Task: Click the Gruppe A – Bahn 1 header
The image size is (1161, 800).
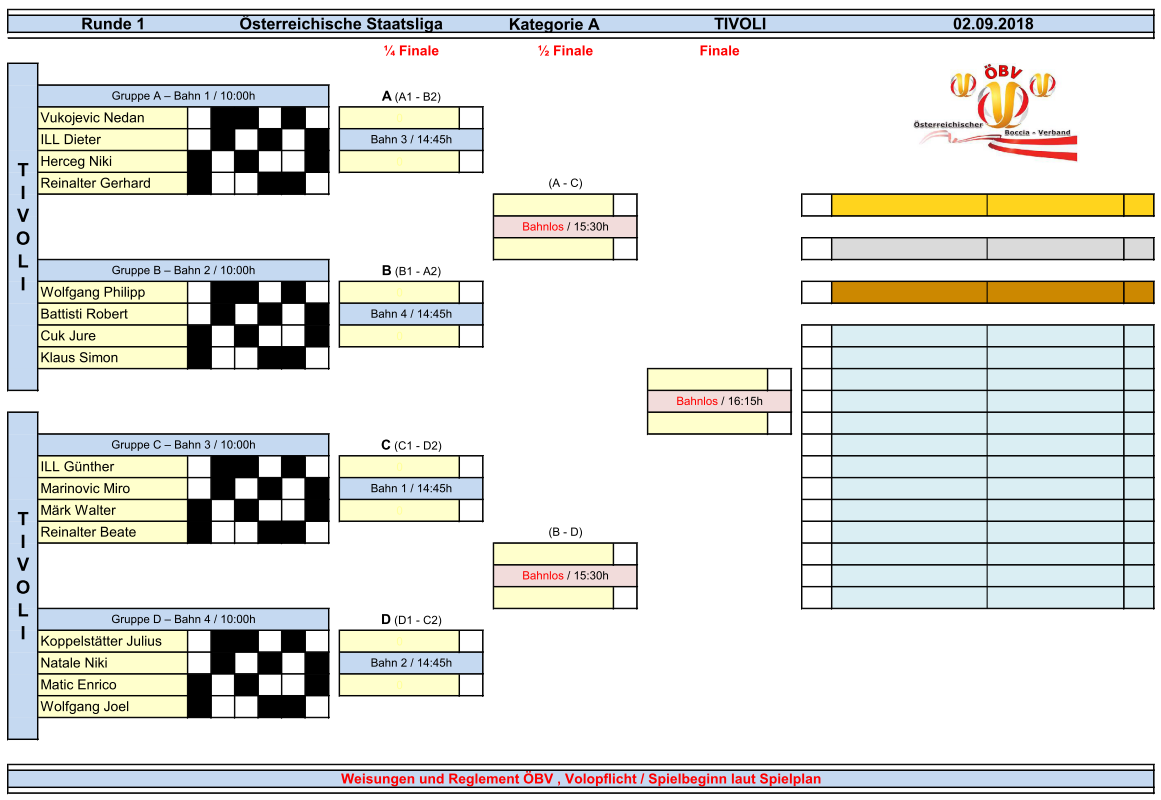Action: (x=183, y=96)
